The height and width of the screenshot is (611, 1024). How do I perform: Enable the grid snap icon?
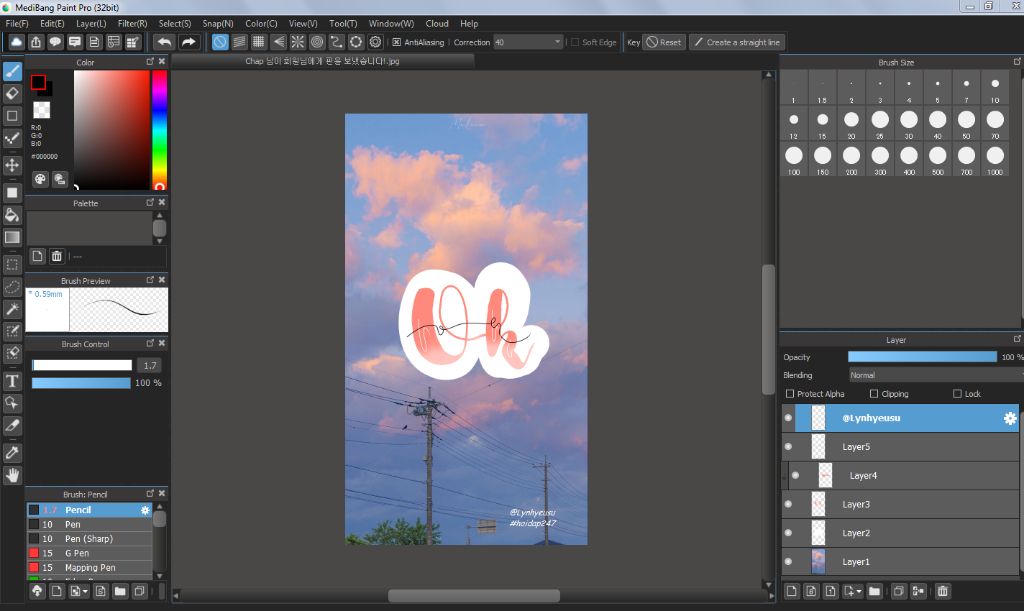pos(259,42)
